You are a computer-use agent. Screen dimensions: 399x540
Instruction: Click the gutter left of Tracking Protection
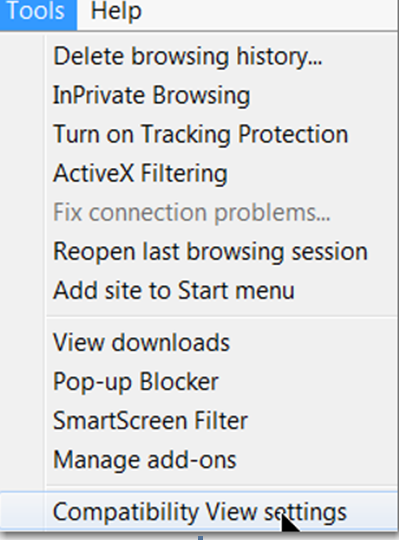[23, 134]
